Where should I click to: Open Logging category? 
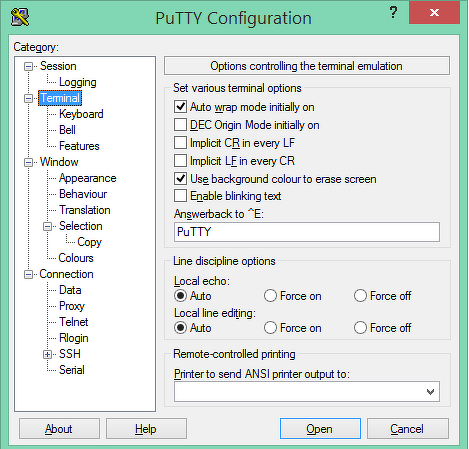click(x=78, y=82)
